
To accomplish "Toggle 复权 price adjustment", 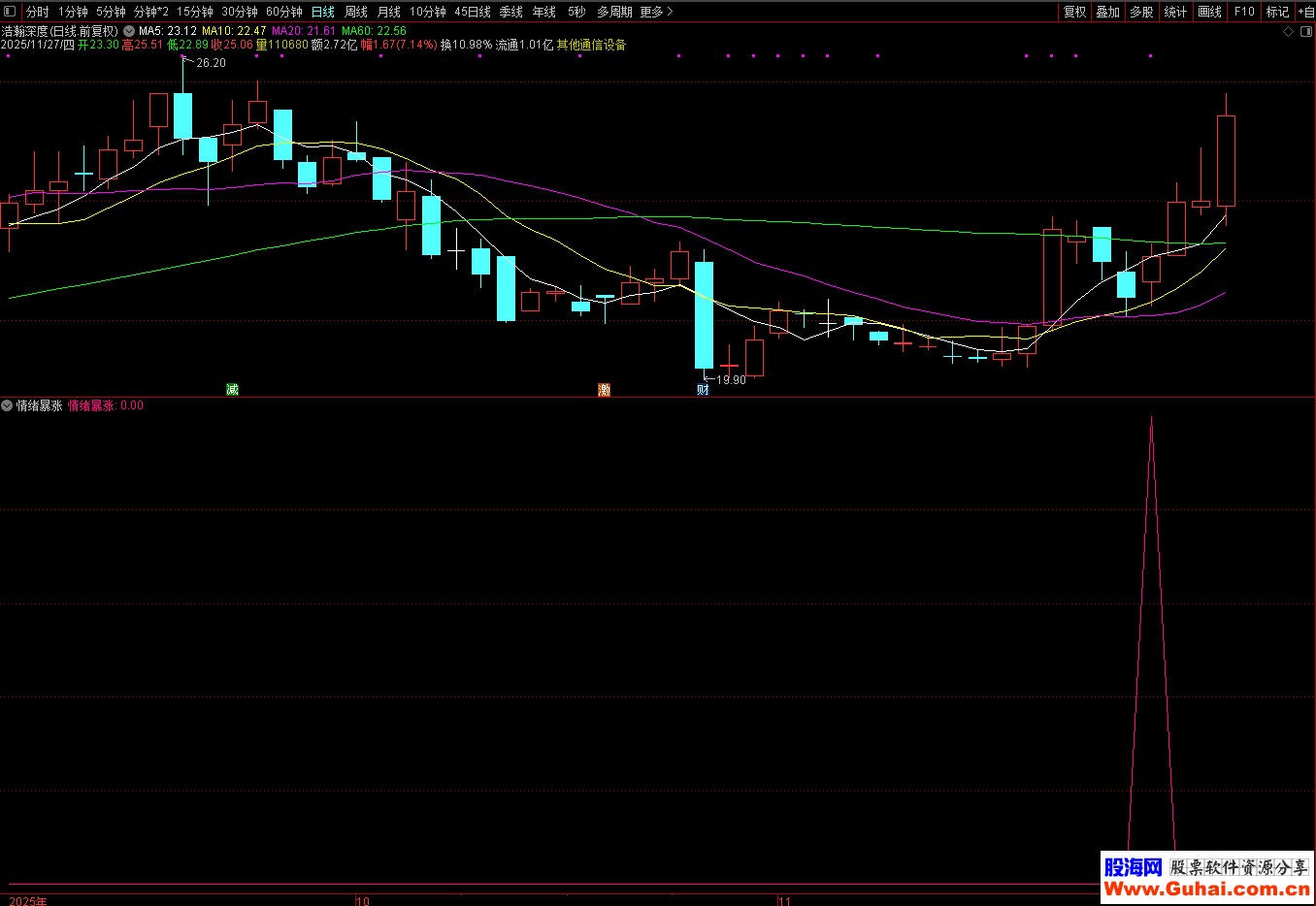I will click(1074, 12).
